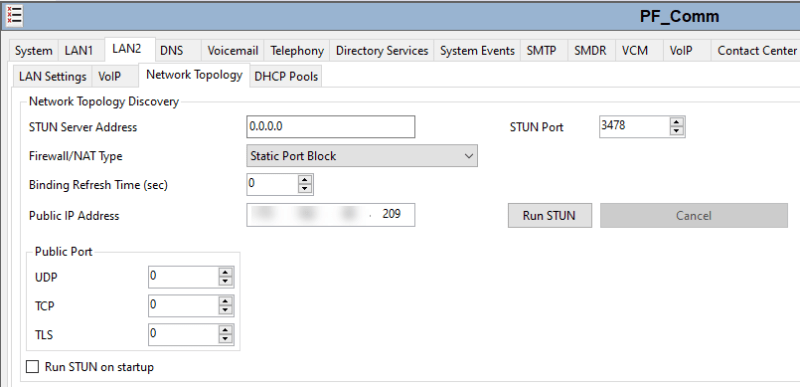Screen dimensions: 800x387
Task: Switch to Directory Services tab
Action: [x=382, y=51]
